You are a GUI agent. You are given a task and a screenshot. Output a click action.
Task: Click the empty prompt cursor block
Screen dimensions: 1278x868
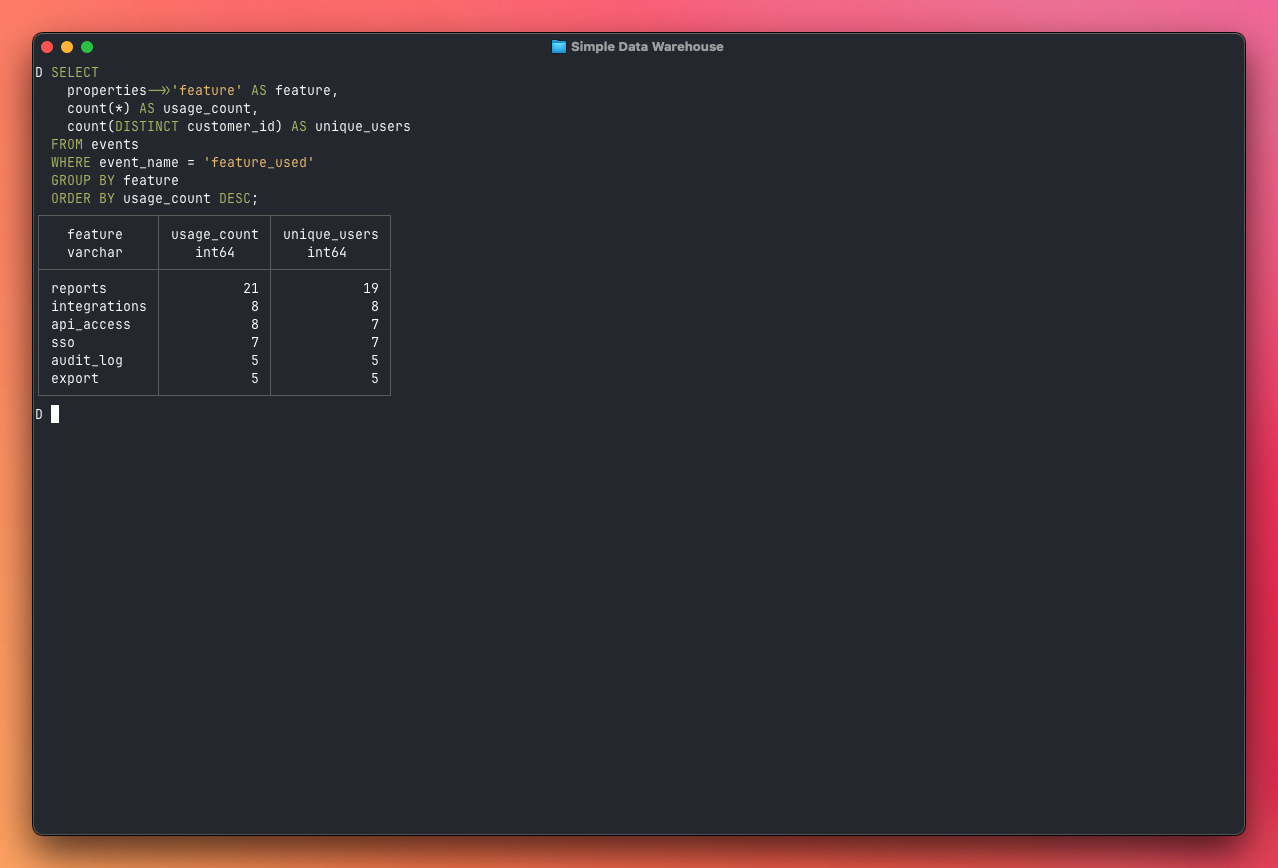click(x=55, y=414)
